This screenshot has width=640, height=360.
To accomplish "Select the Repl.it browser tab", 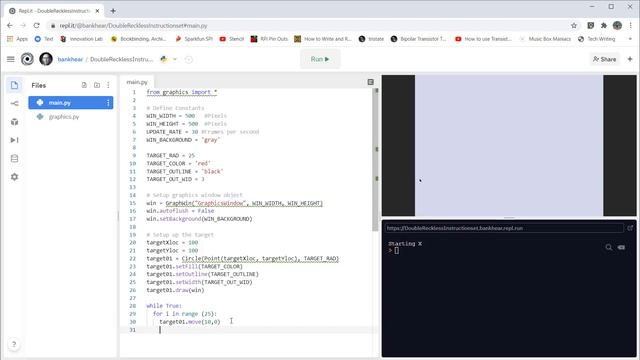I will tap(54, 11).
